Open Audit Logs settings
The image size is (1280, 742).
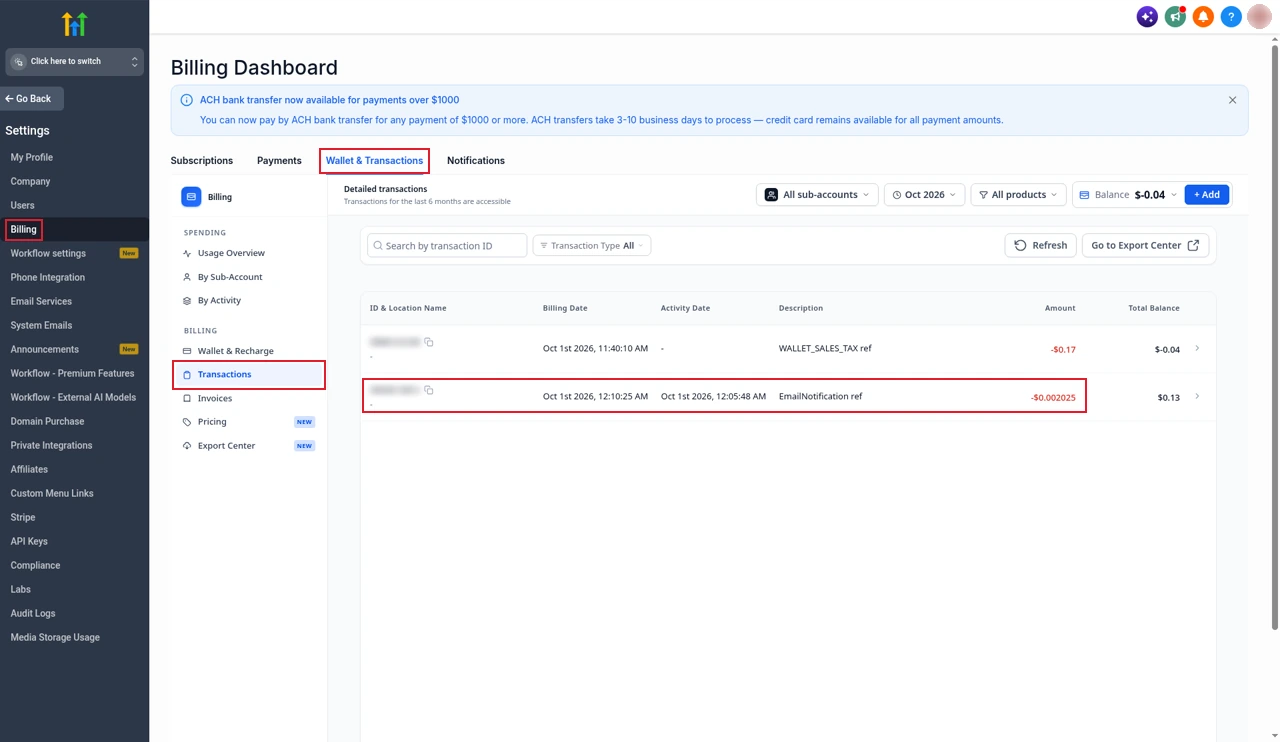point(33,613)
